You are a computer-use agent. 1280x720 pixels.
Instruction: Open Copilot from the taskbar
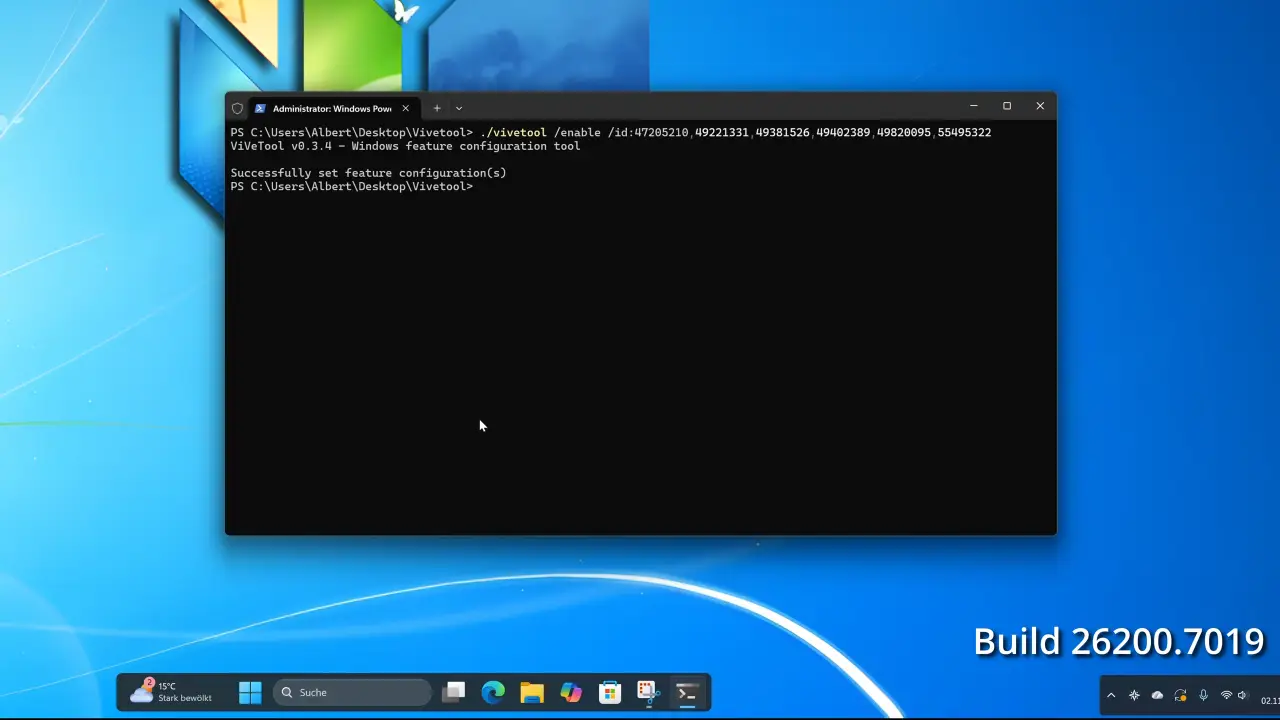tap(571, 692)
